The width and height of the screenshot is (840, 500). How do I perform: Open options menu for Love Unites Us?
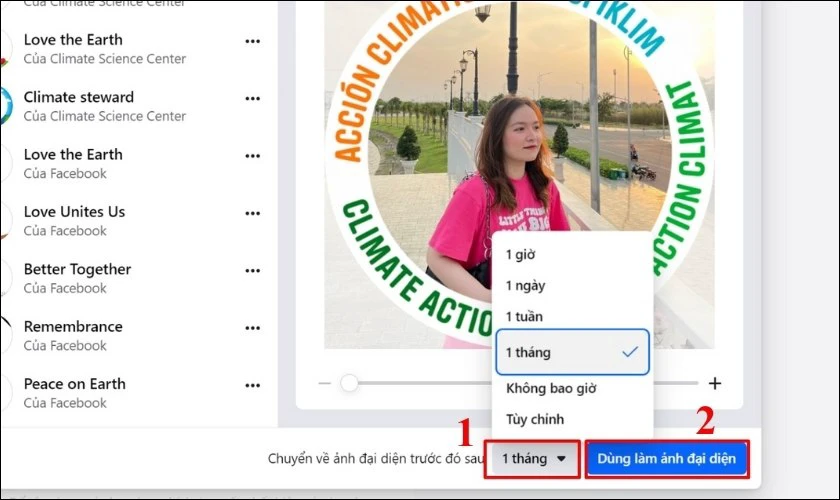pyautogui.click(x=252, y=213)
